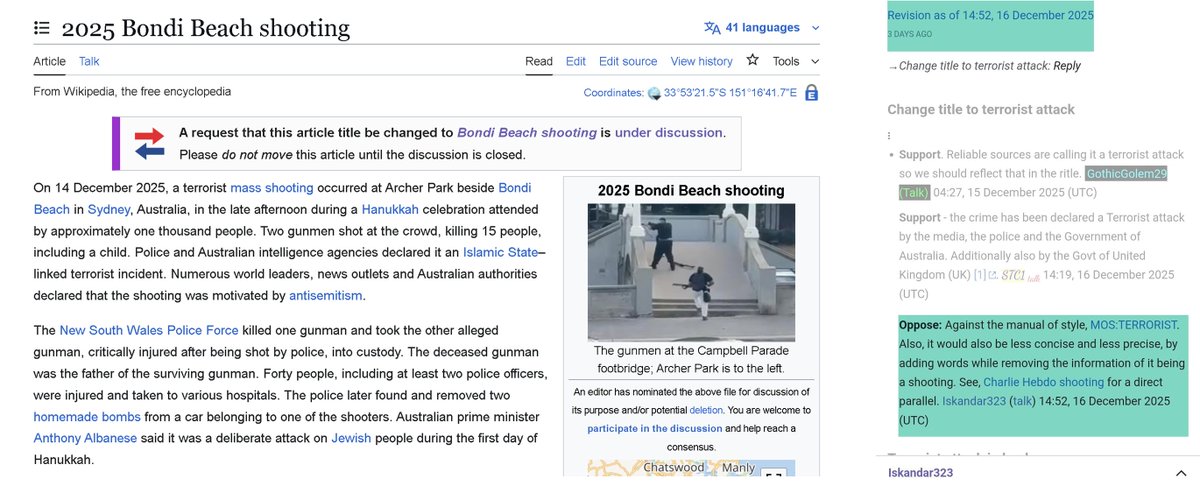This screenshot has height=493, width=1200.
Task: Open GothicGolem29's (Talk) link
Action: pyautogui.click(x=914, y=192)
